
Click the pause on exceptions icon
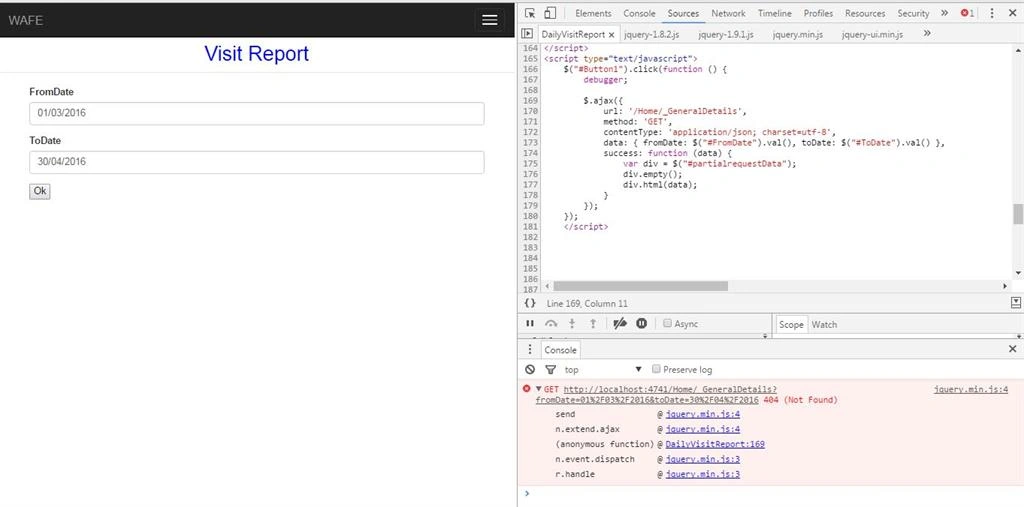point(641,323)
